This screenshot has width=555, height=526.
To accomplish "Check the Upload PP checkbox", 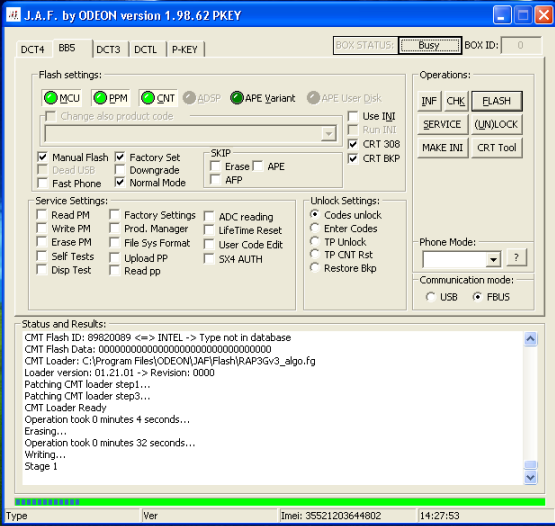I will 114,257.
